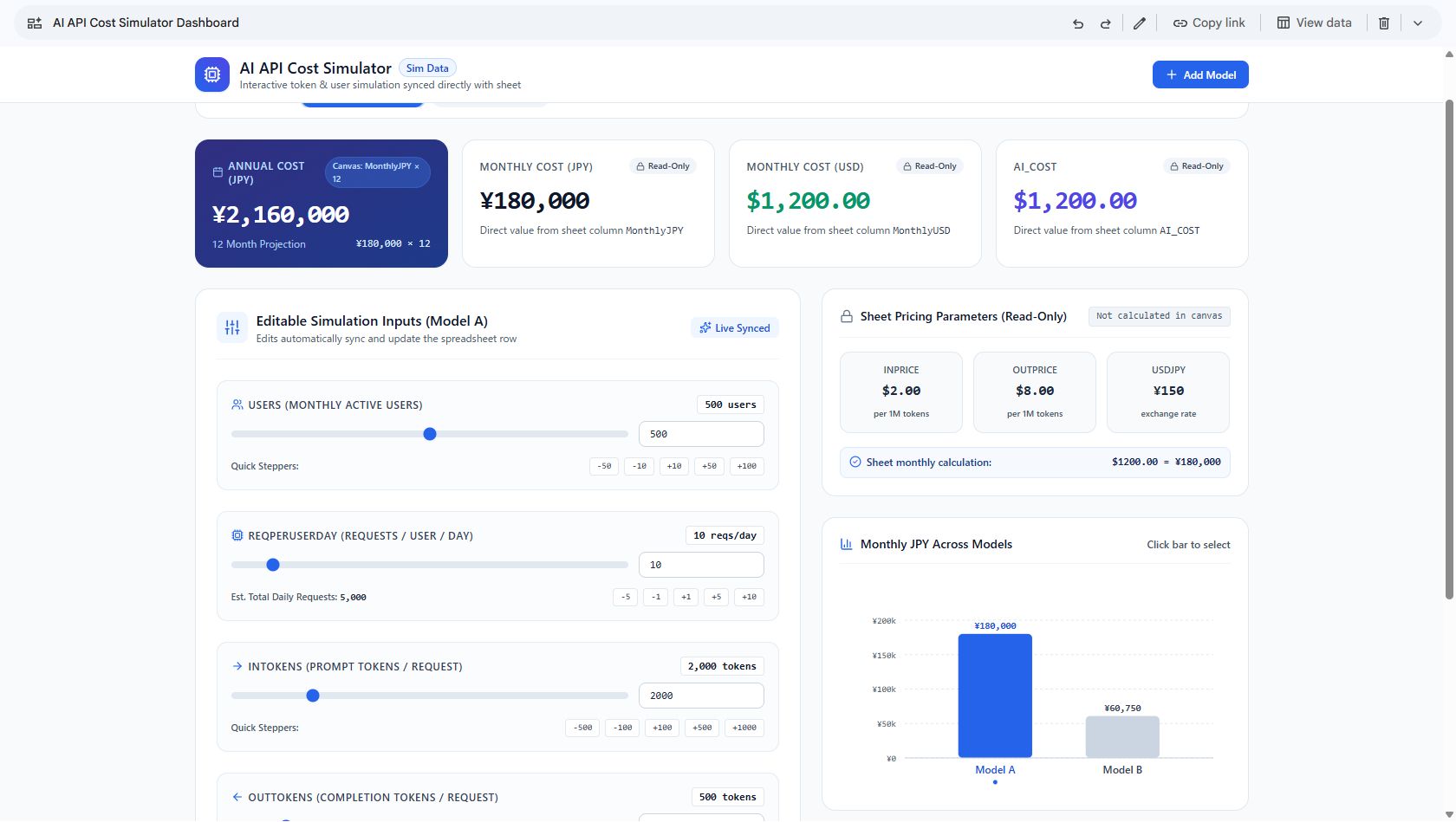Click the prompt tokens input field showing 2000
Screen dimensions: 1456x822
(x=701, y=696)
